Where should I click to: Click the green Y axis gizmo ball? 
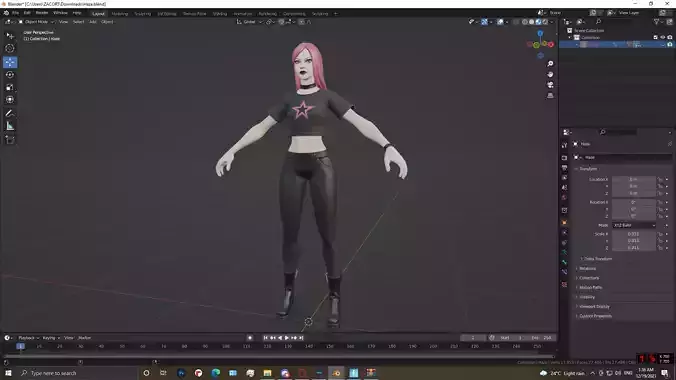[536, 45]
